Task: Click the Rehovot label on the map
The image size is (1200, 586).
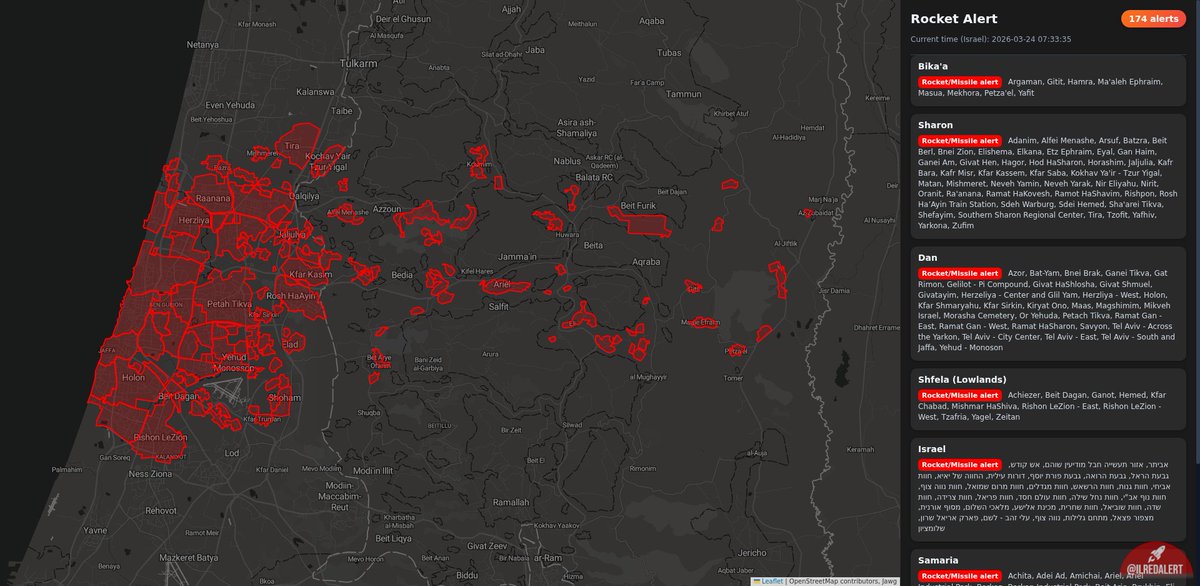Action: (x=162, y=509)
